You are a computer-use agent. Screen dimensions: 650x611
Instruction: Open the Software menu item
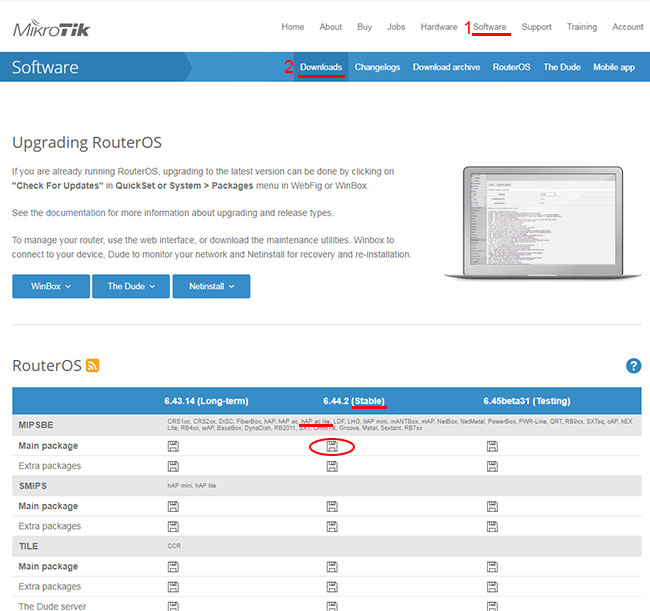[490, 27]
